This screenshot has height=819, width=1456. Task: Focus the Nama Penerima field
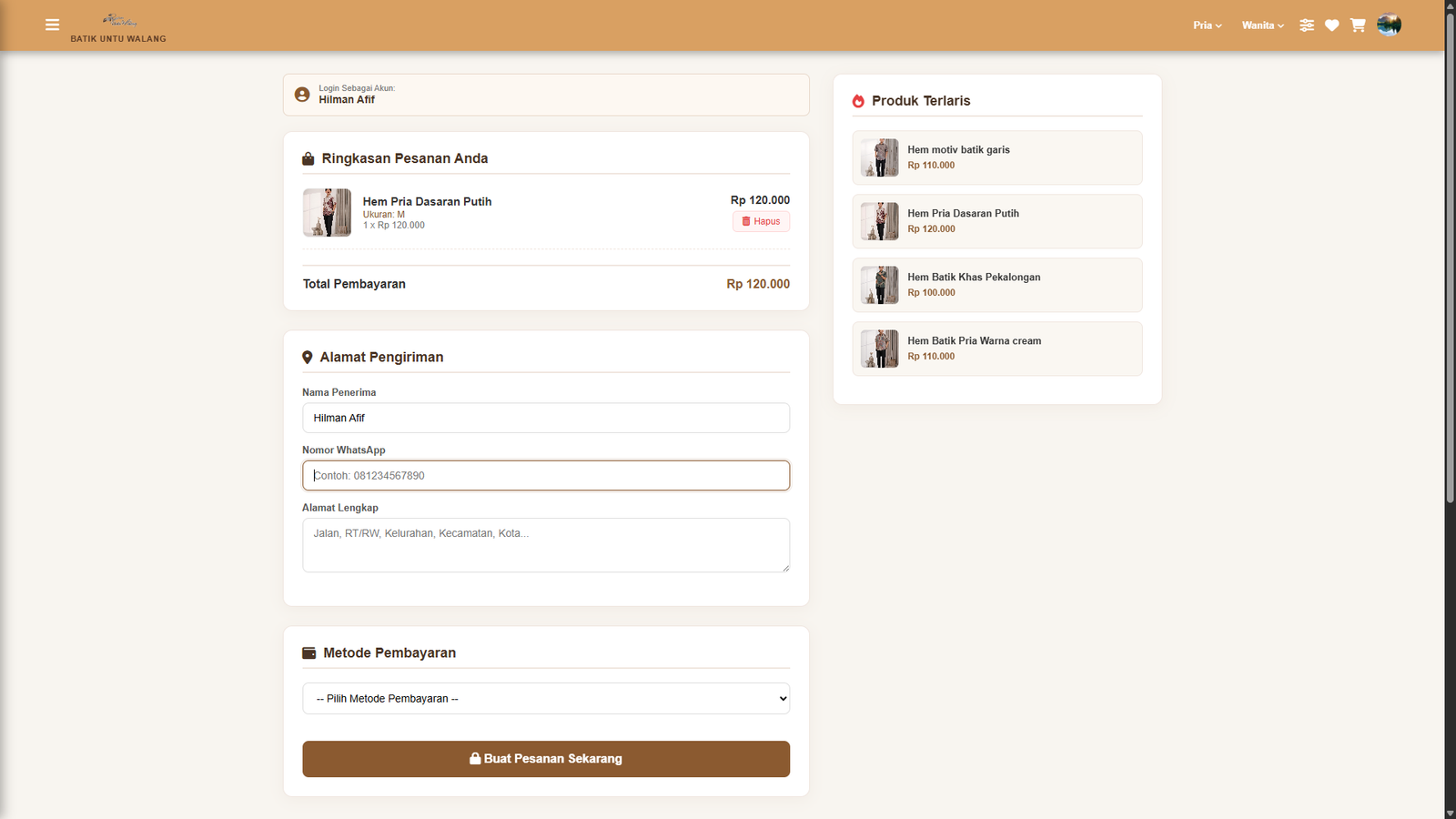[x=546, y=418]
